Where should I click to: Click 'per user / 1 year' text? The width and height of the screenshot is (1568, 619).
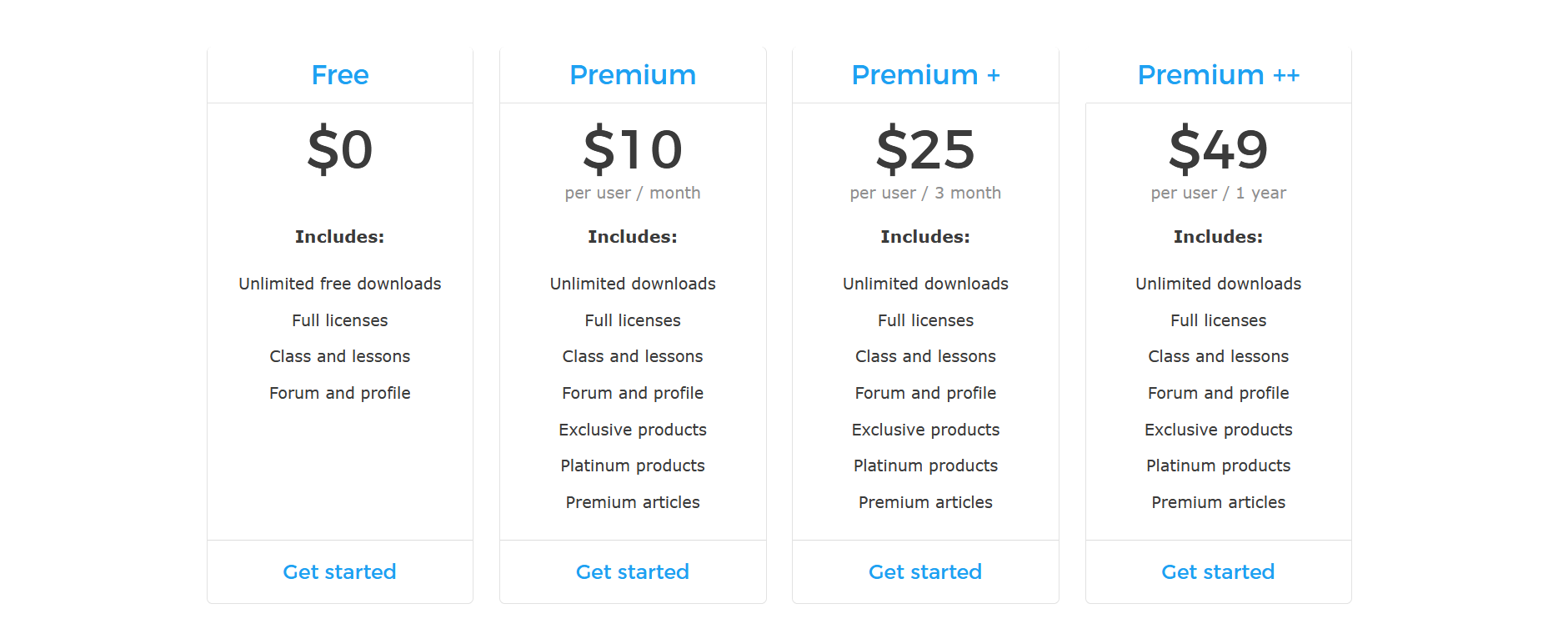(1218, 193)
